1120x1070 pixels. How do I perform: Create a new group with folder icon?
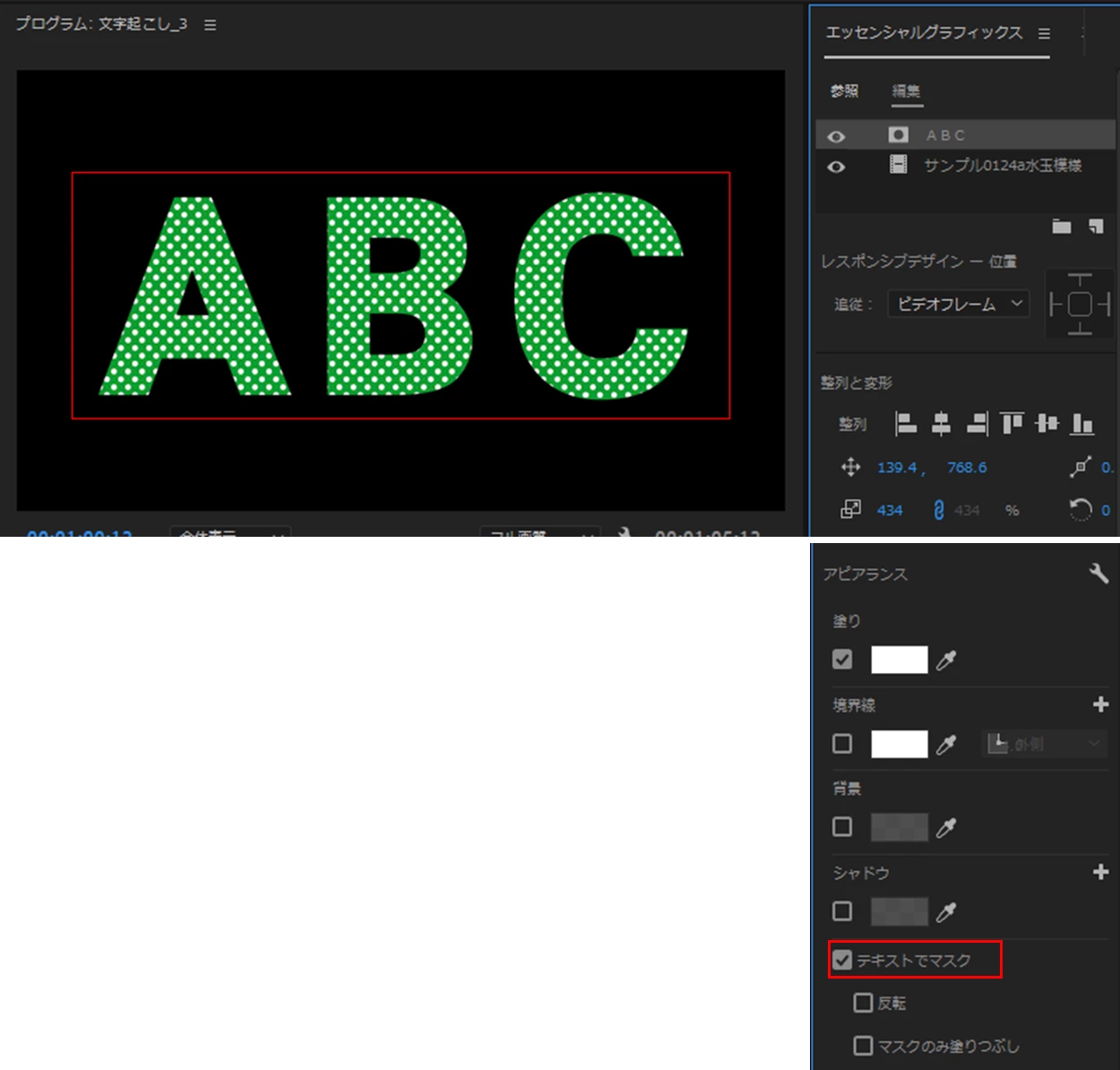point(1062,226)
